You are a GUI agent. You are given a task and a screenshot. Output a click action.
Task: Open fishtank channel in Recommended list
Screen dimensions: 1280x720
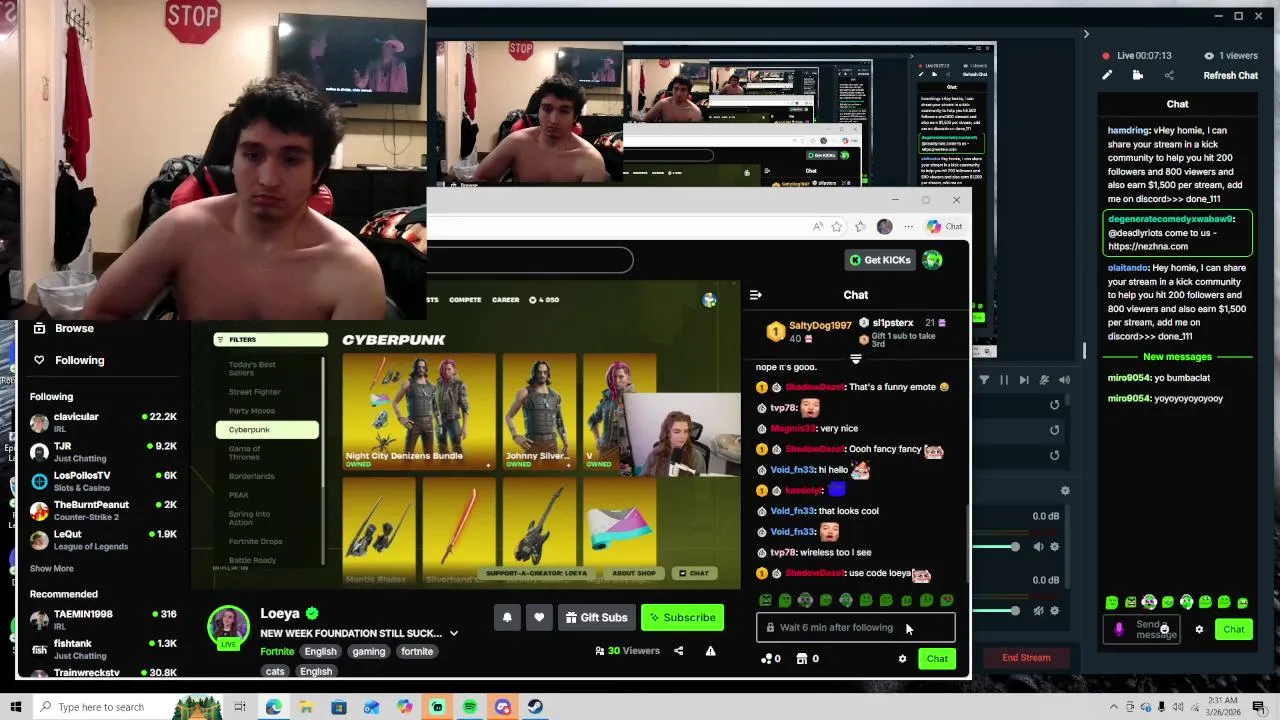click(x=103, y=649)
